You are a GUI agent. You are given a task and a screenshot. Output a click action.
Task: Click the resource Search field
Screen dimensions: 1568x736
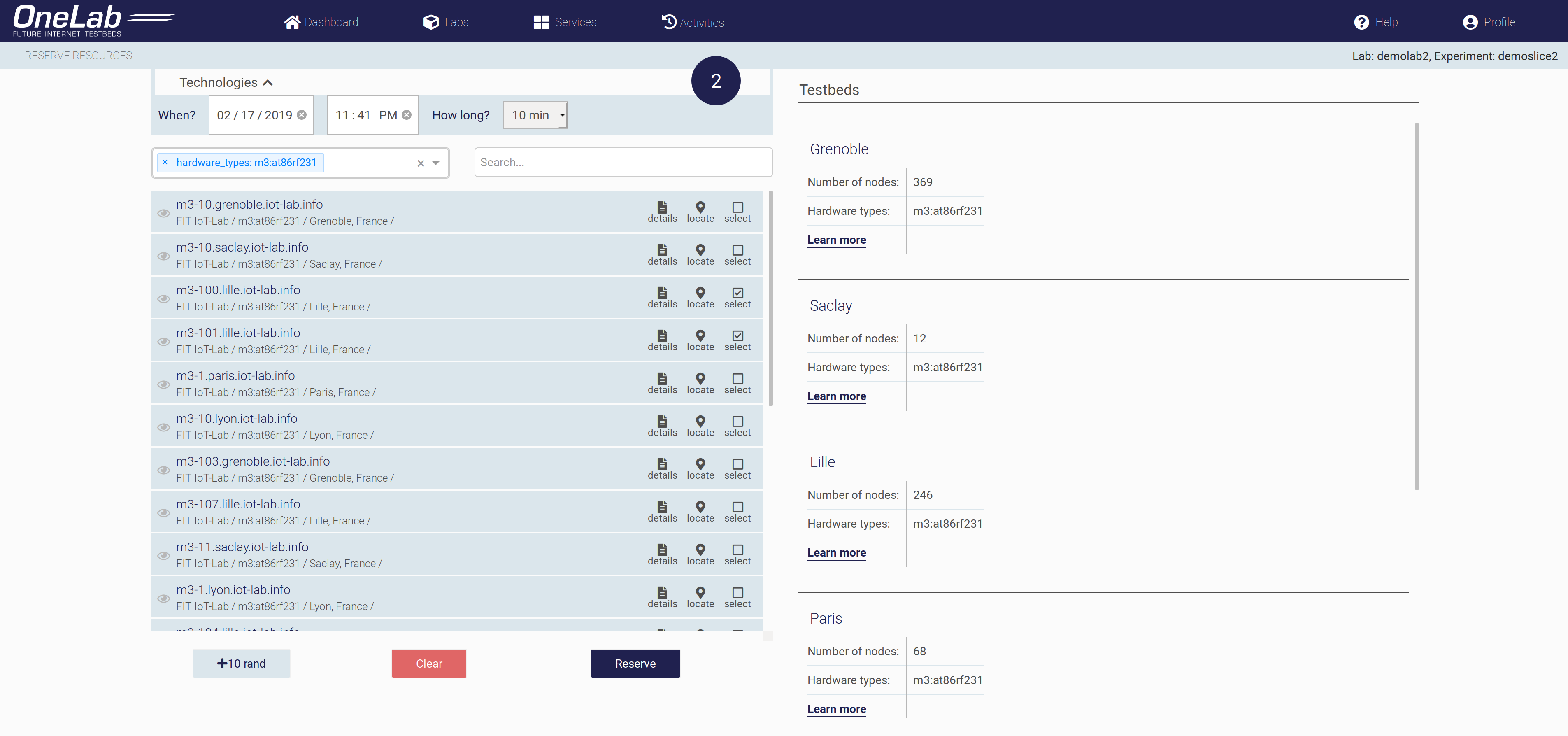(623, 163)
